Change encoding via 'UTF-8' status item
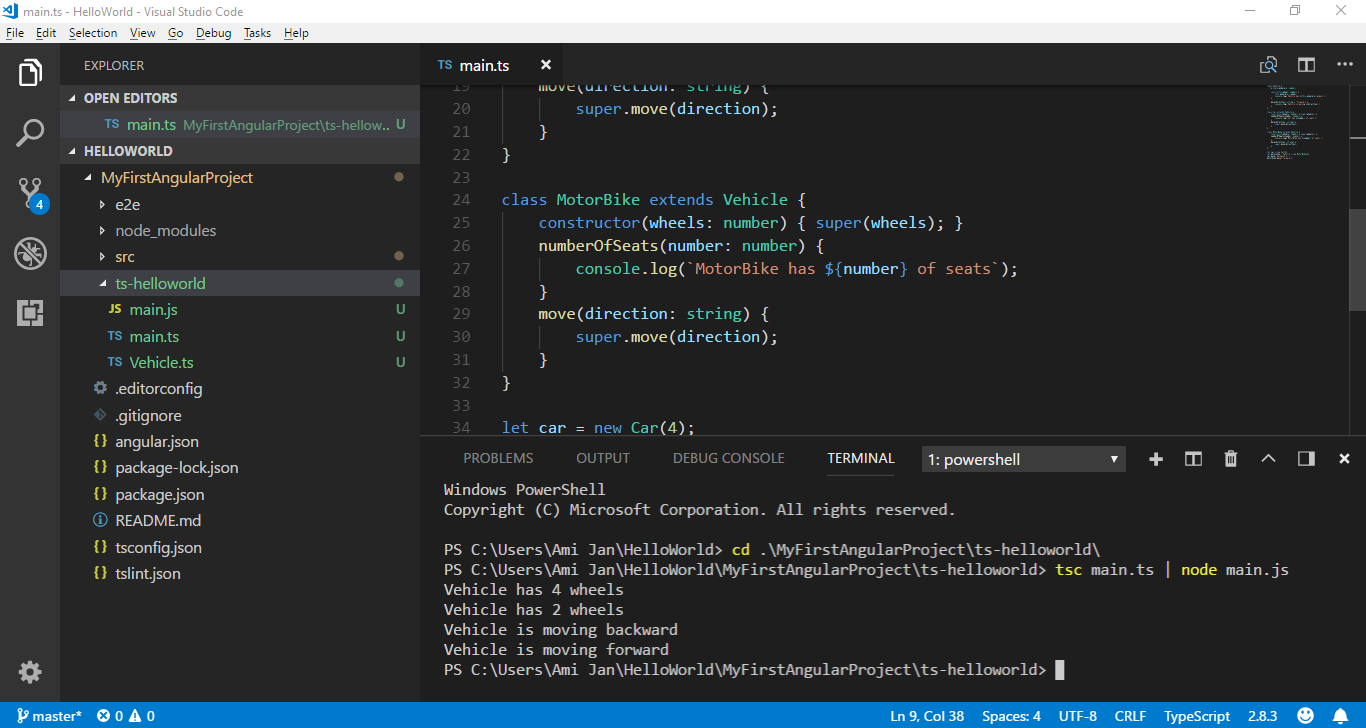 pos(1078,716)
